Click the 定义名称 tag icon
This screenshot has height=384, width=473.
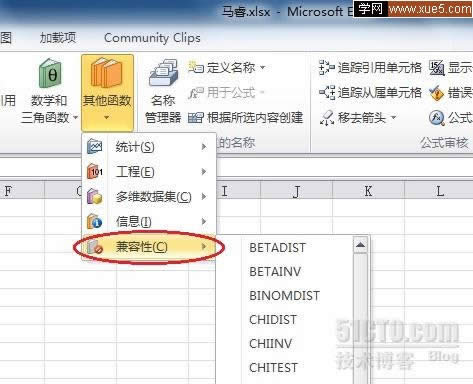[196, 67]
